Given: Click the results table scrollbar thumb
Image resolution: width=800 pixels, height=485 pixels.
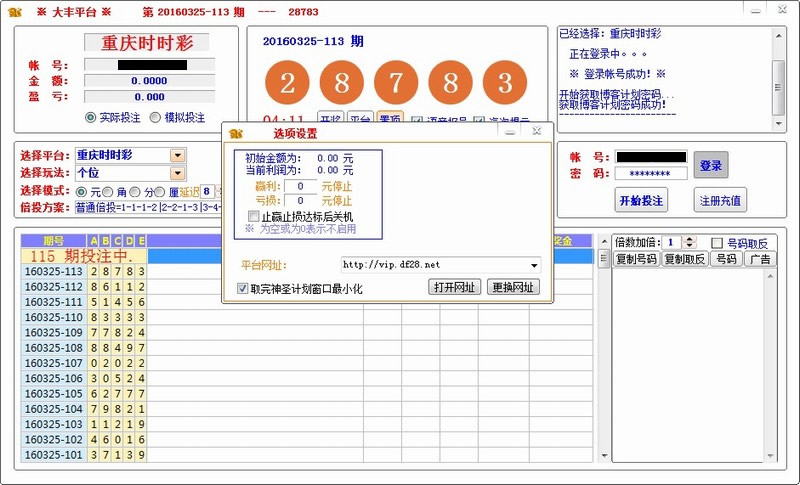Looking at the screenshot, I should click(x=604, y=258).
